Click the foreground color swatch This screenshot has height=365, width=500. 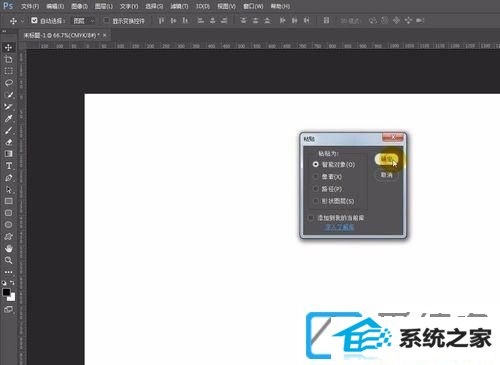[6, 292]
